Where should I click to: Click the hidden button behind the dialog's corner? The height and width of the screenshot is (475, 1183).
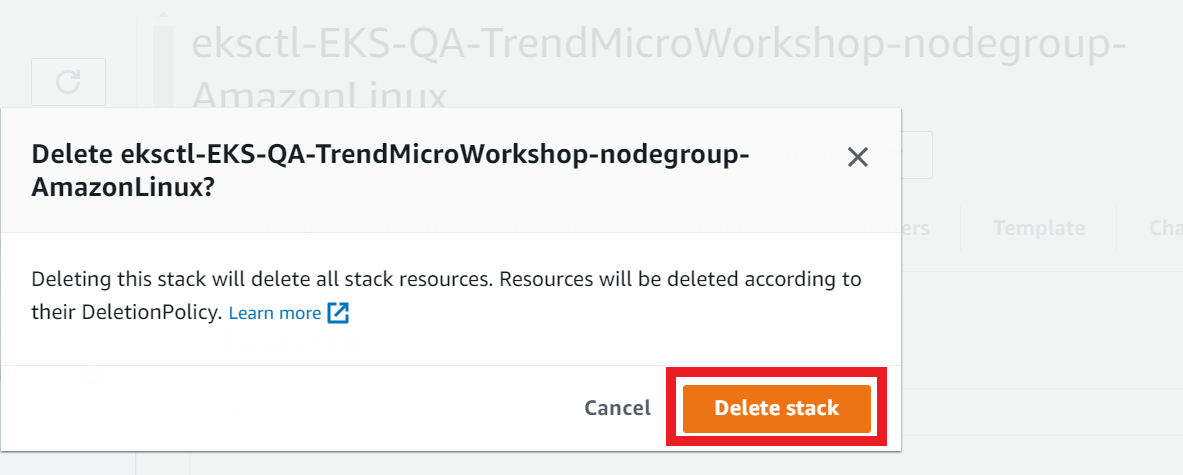[x=917, y=155]
